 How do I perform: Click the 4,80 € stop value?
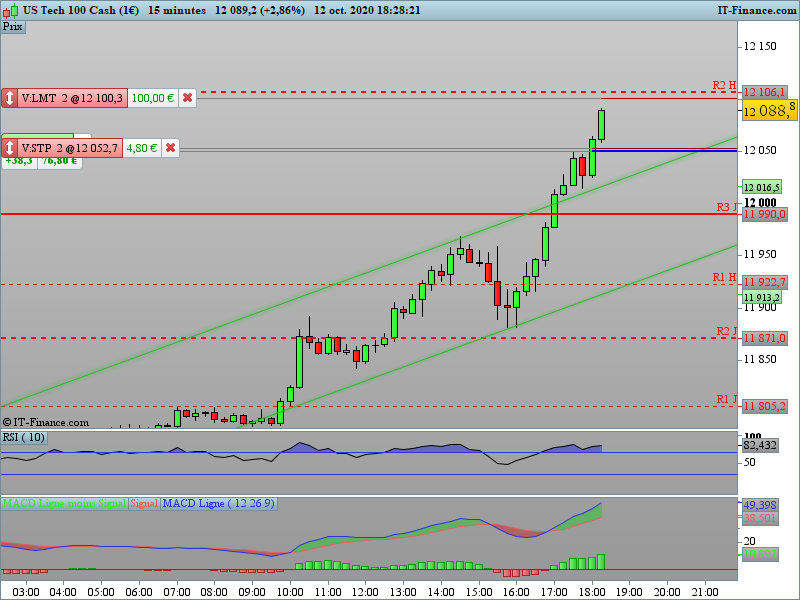142,148
